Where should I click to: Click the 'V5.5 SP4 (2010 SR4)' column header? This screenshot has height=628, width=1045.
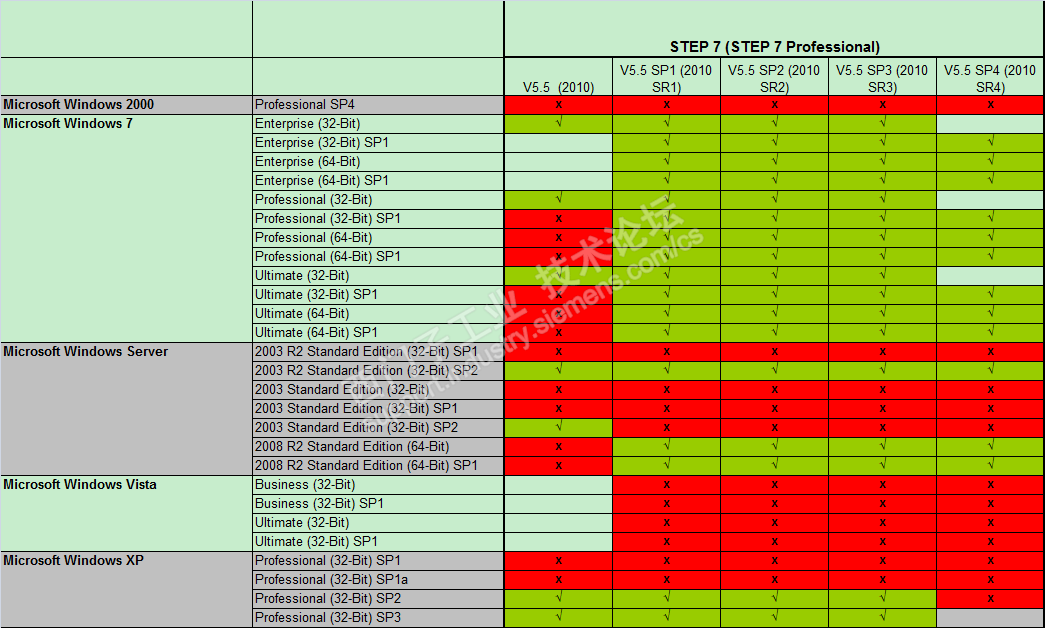coord(990,77)
